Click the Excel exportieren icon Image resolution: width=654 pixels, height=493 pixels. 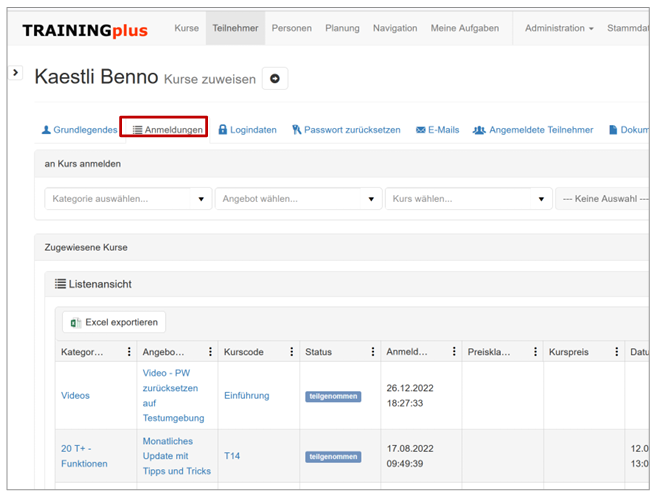(76, 322)
